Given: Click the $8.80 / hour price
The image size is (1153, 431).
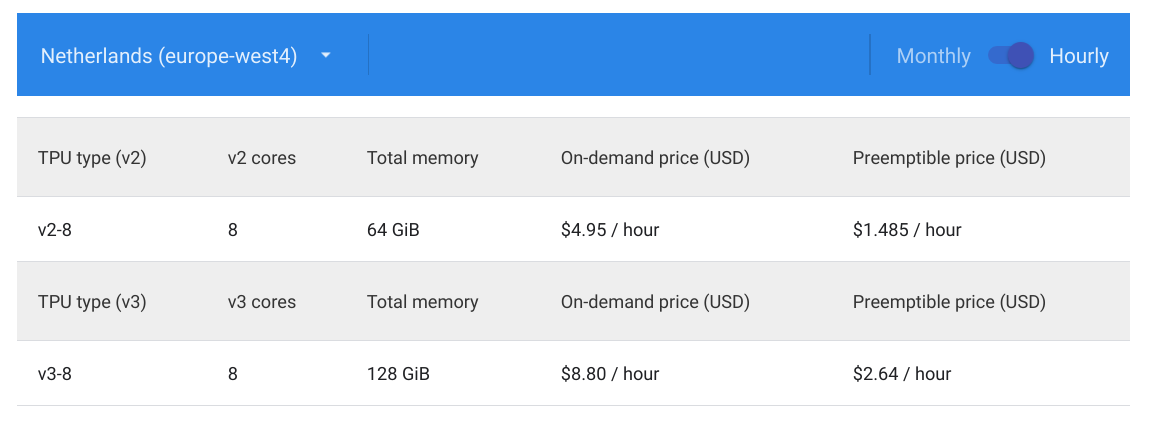Looking at the screenshot, I should [x=610, y=374].
